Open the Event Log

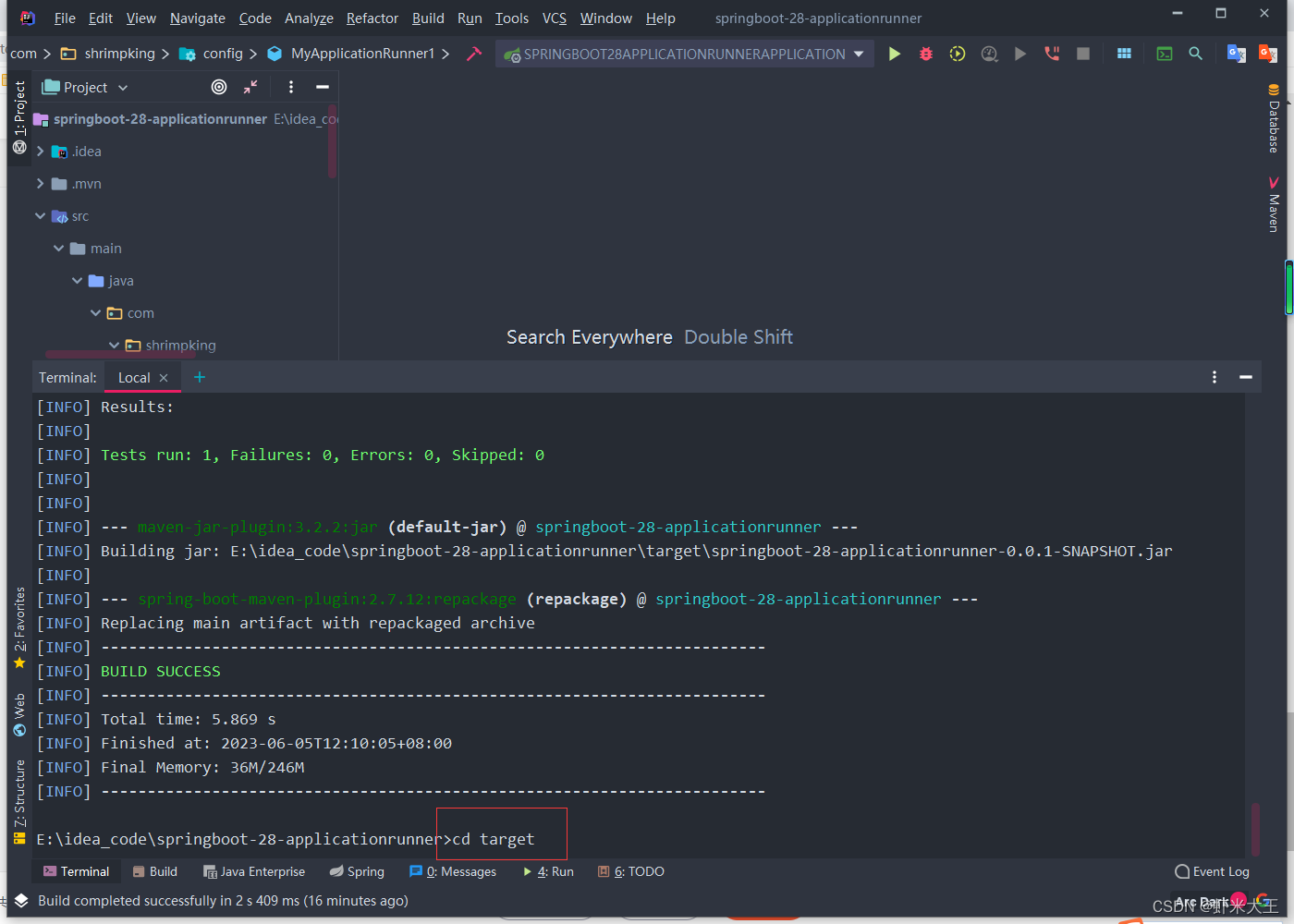click(x=1212, y=870)
